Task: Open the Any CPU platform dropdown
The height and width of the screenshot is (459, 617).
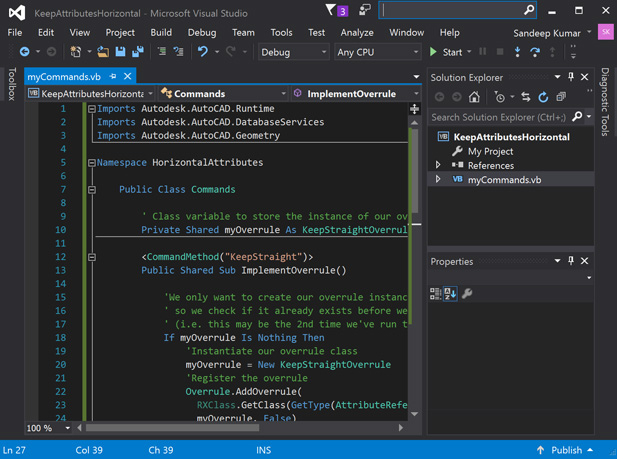Action: pyautogui.click(x=377, y=52)
